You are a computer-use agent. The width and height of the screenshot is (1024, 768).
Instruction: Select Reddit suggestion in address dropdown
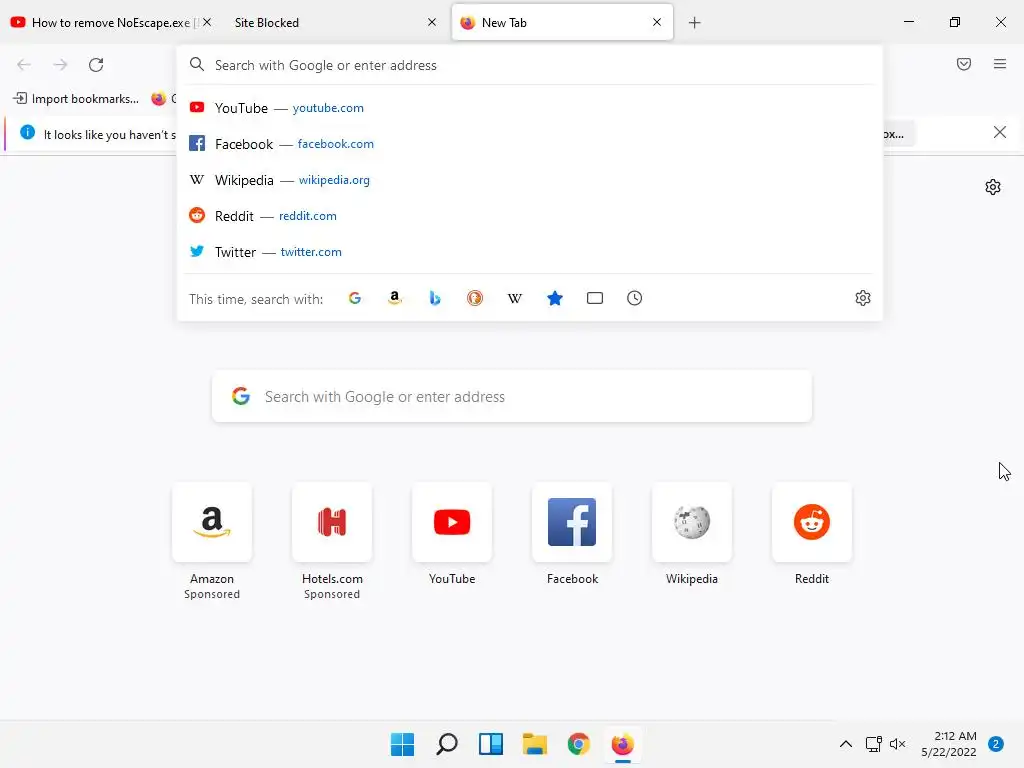click(530, 216)
